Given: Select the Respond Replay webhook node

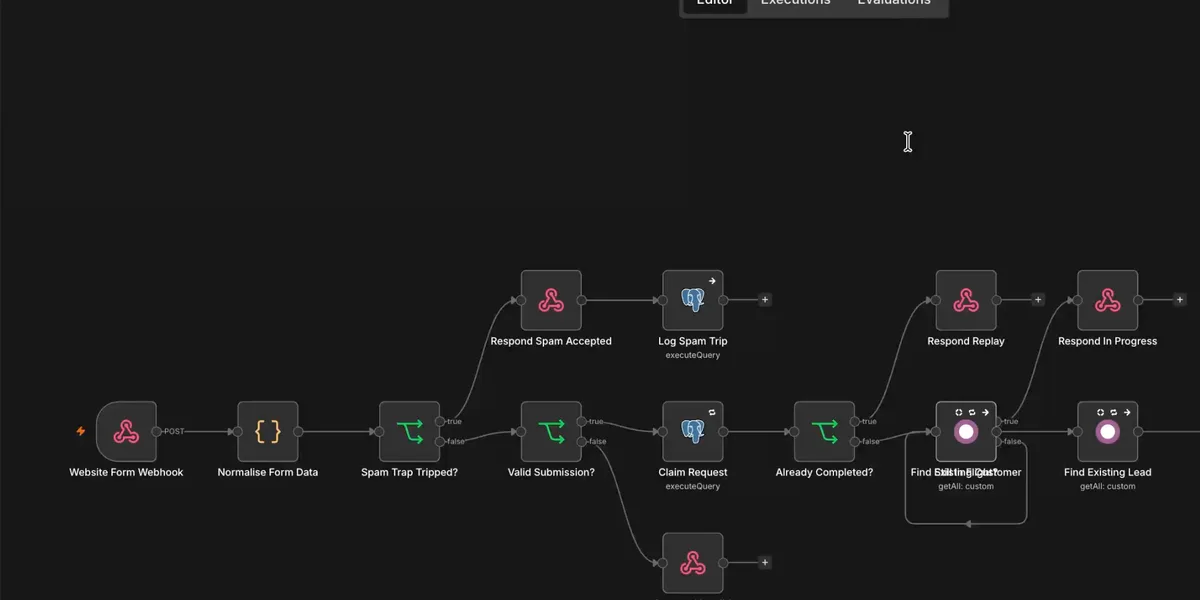Looking at the screenshot, I should tap(966, 300).
